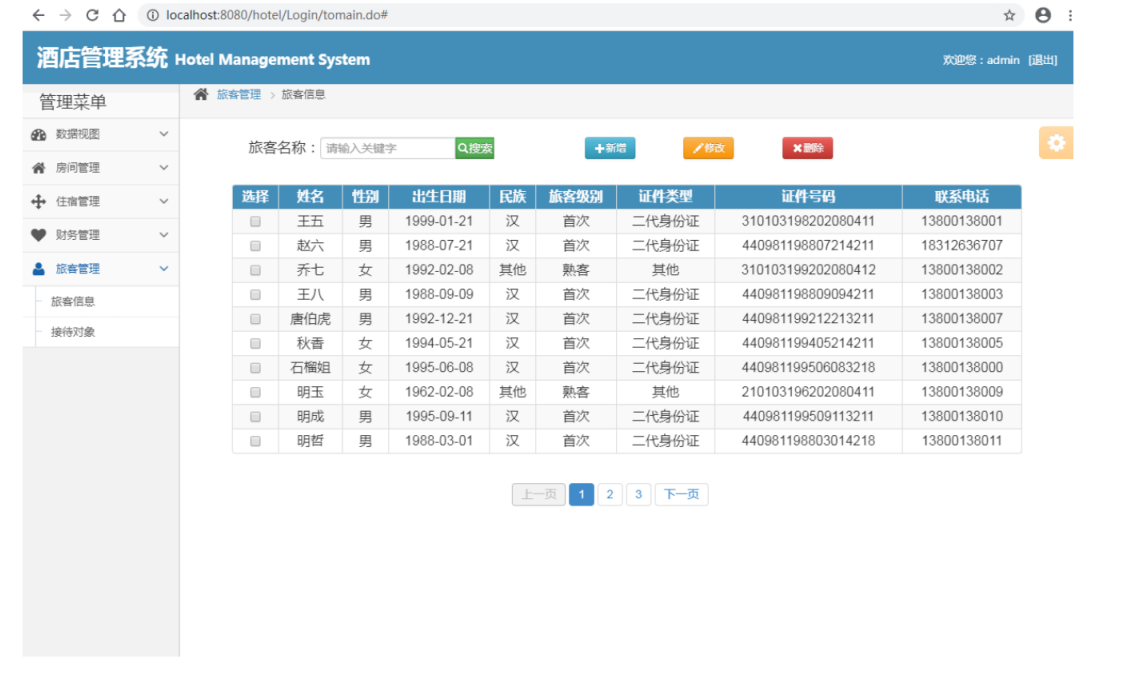
Task: Open the orange settings gear panel
Action: coord(1056,143)
